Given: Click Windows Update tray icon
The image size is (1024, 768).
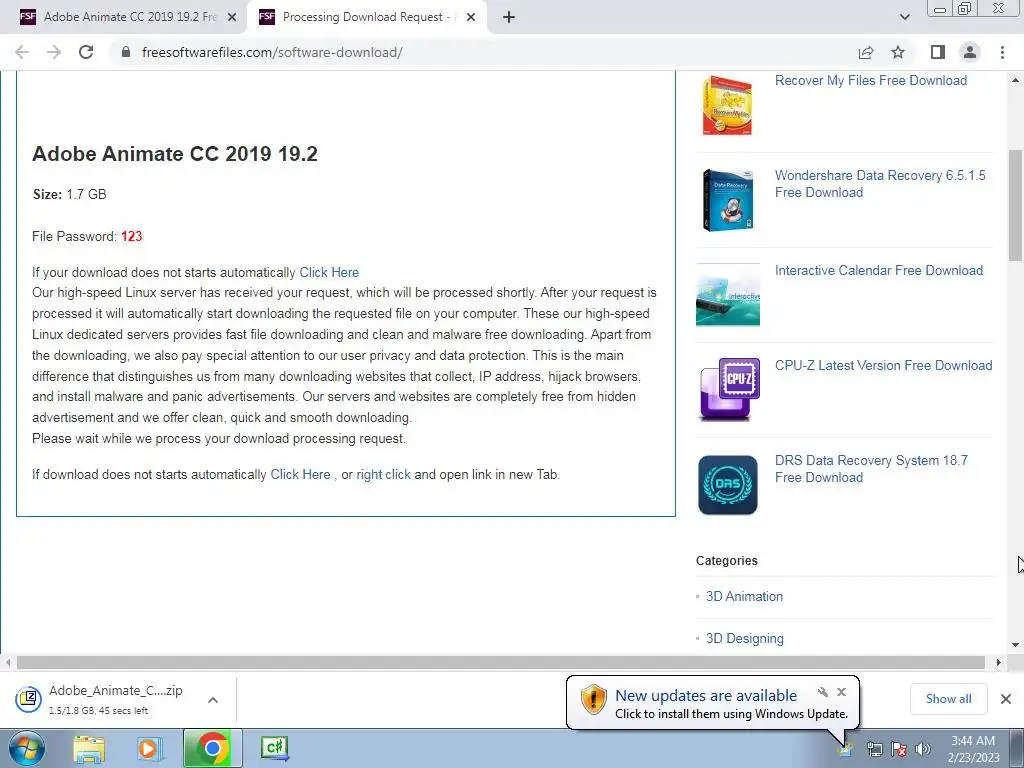Looking at the screenshot, I should pyautogui.click(x=845, y=750).
